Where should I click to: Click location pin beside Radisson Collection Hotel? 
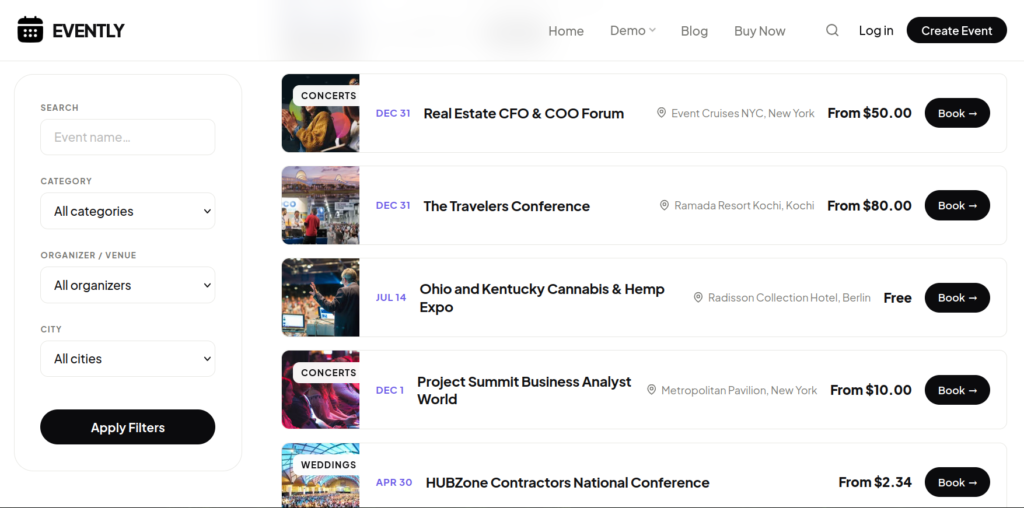tap(698, 298)
